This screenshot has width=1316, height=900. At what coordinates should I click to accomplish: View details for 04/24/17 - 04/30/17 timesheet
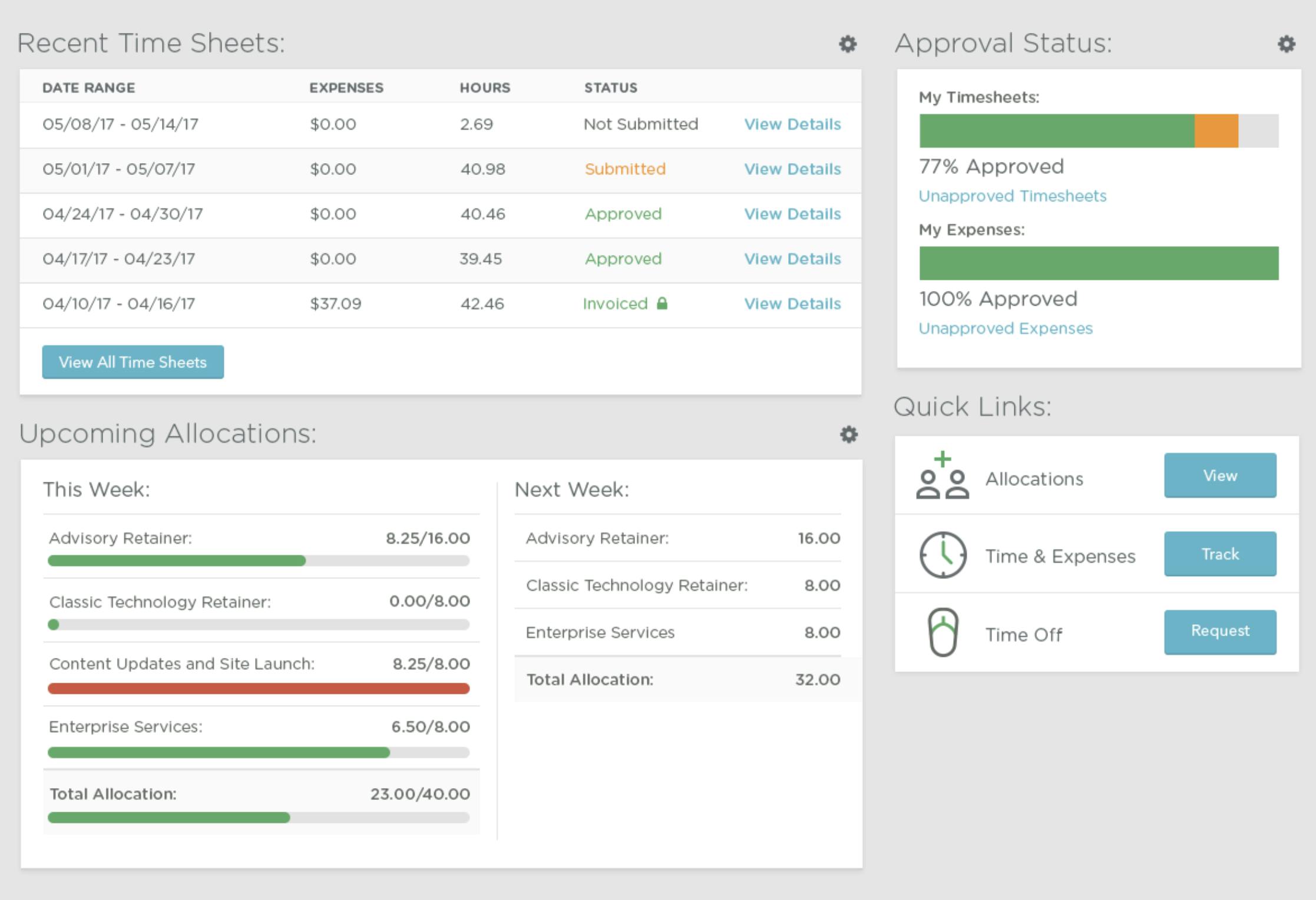[x=792, y=214]
